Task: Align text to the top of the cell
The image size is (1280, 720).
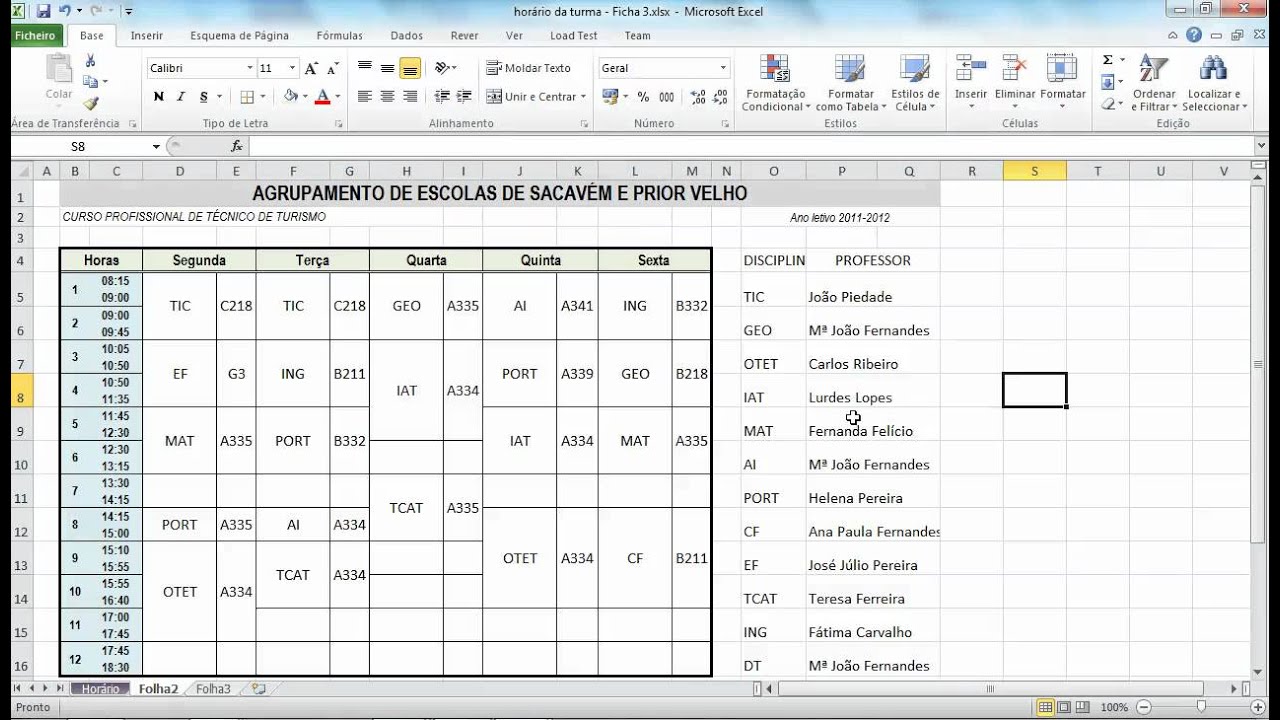Action: click(x=364, y=68)
